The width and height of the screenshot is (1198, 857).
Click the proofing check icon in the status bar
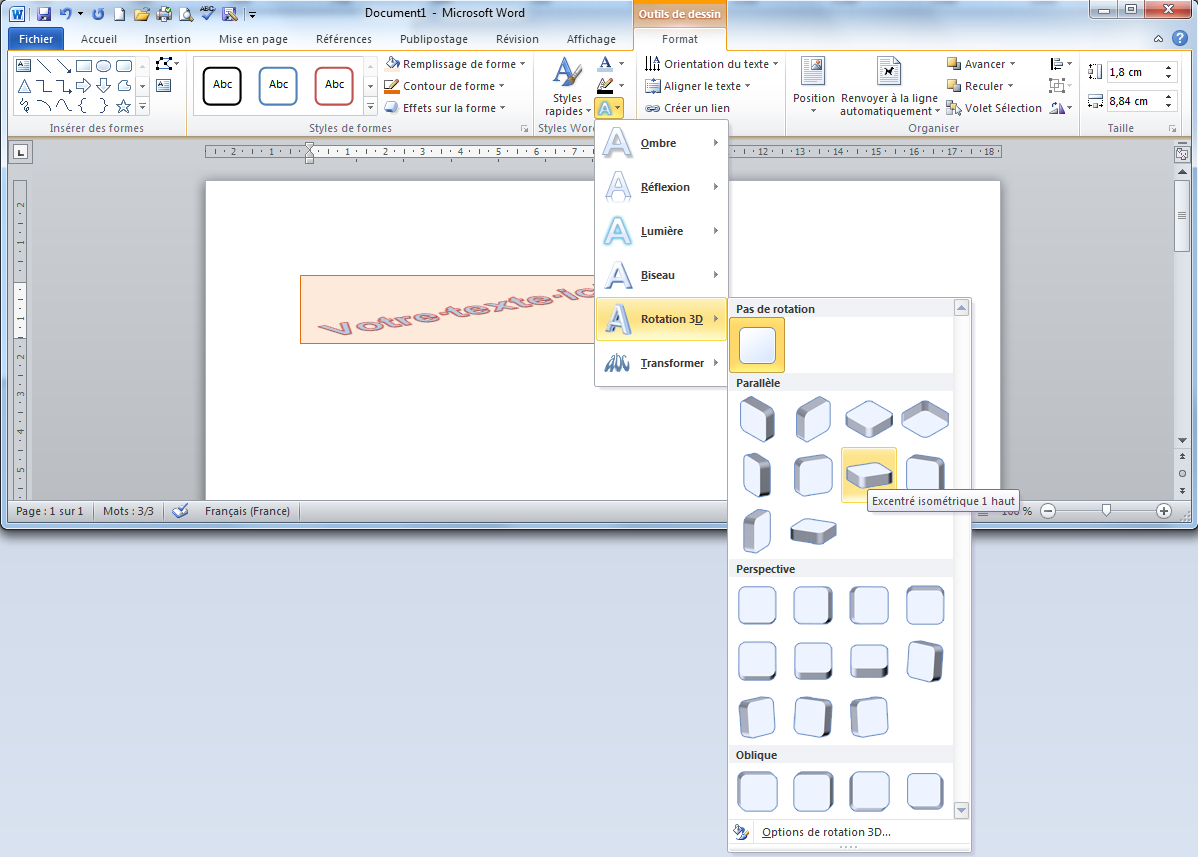click(180, 511)
